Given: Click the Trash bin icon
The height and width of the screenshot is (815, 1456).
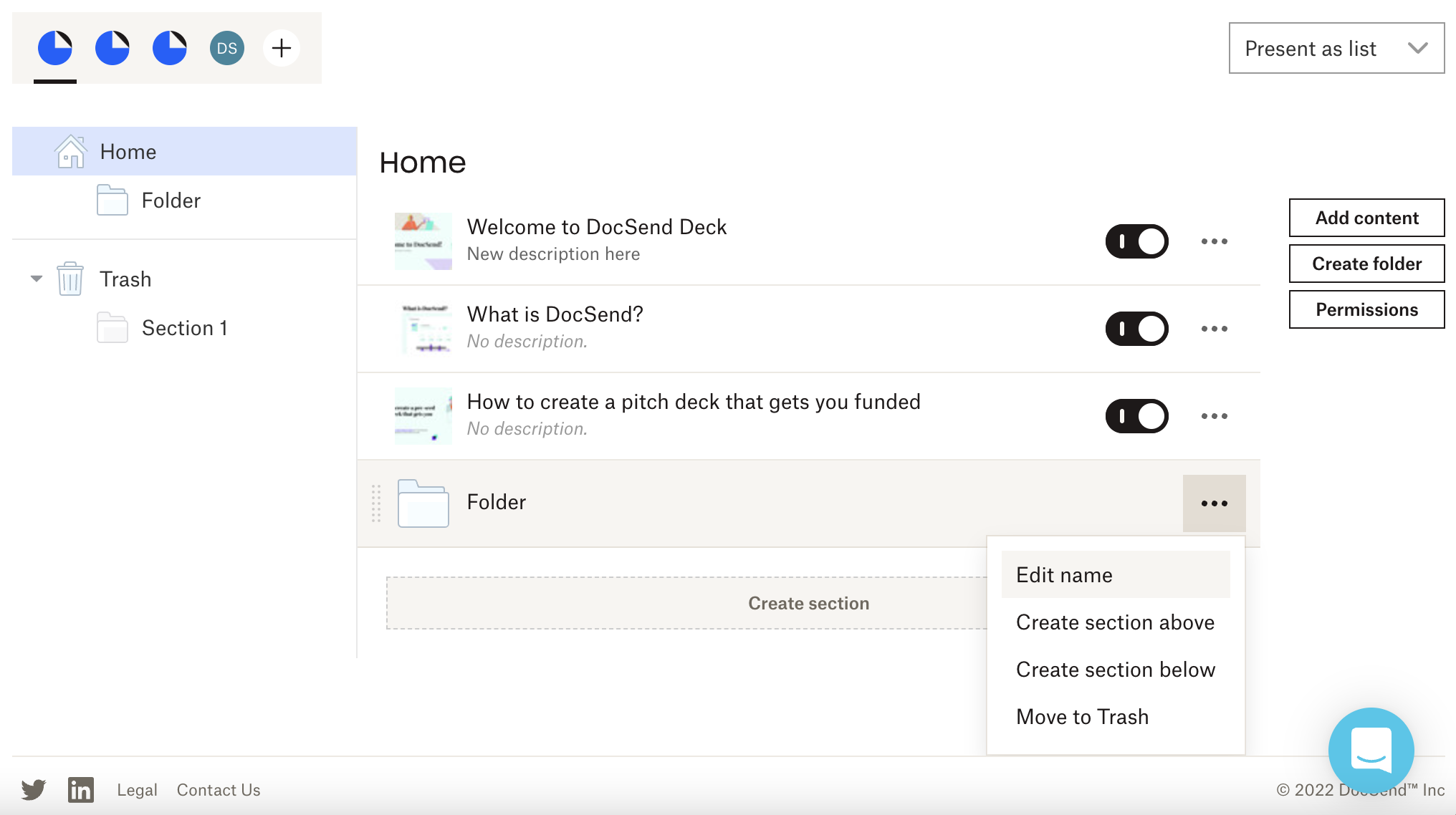Looking at the screenshot, I should (x=70, y=279).
